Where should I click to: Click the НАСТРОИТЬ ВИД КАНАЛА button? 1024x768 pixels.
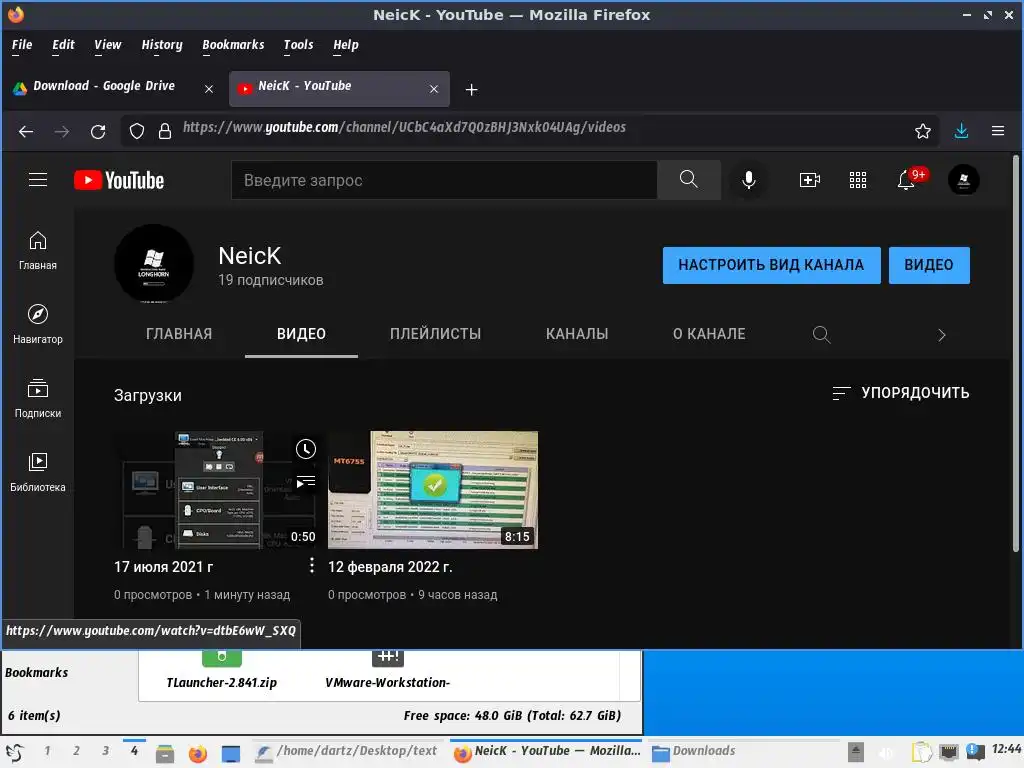tap(771, 264)
